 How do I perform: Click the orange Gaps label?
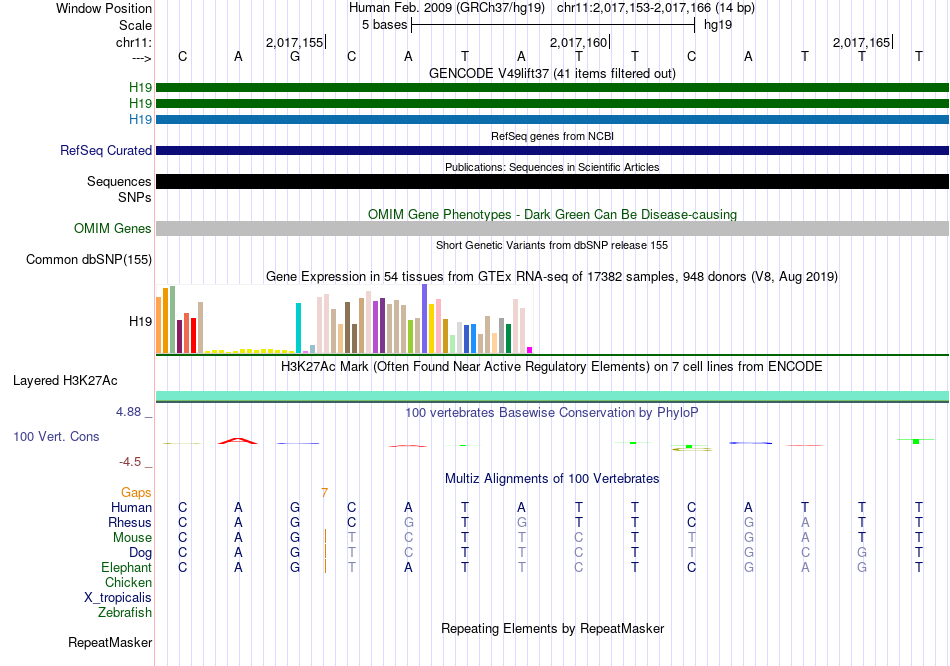click(x=136, y=492)
